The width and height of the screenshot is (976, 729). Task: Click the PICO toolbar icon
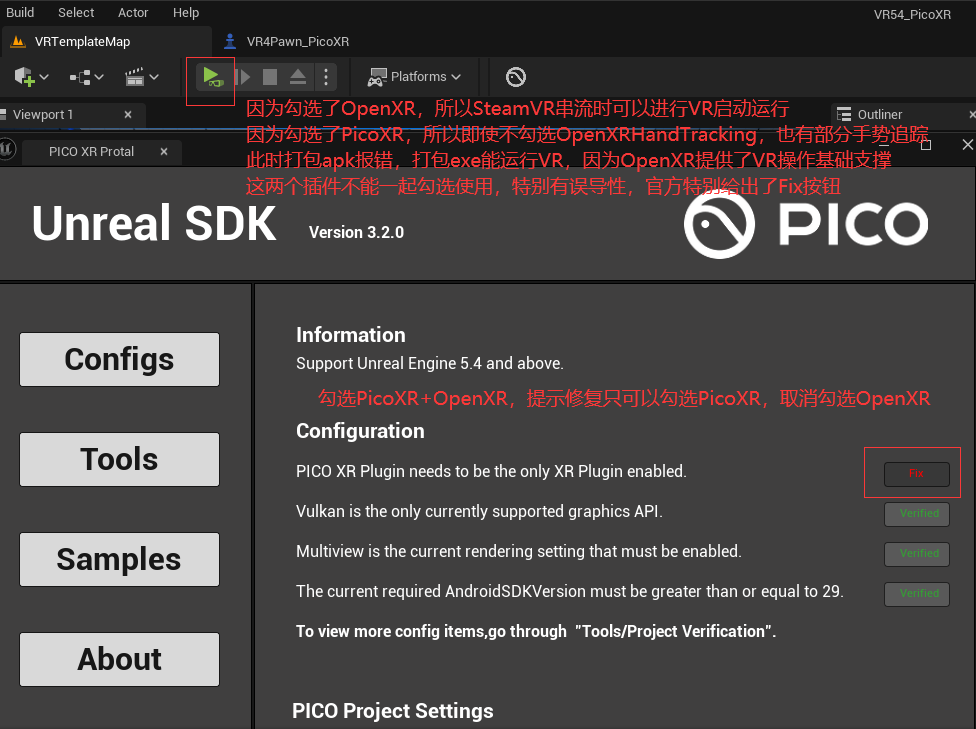(x=516, y=77)
